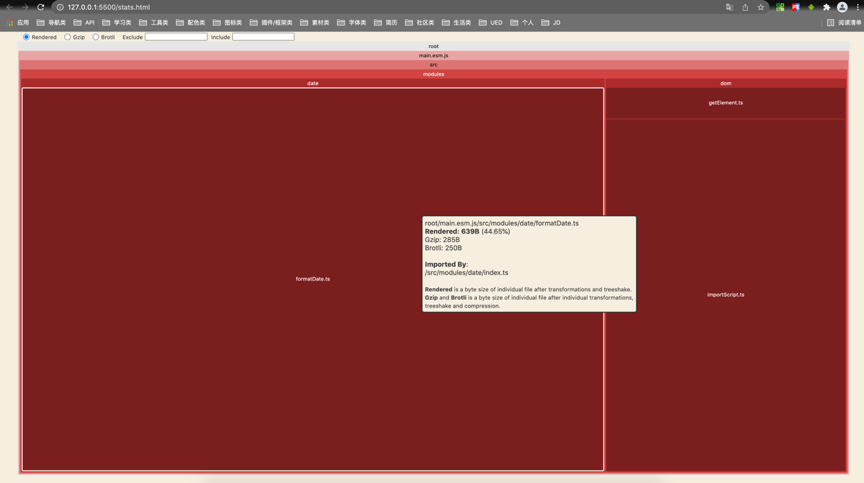Image resolution: width=864 pixels, height=483 pixels.
Task: Bookmark this page with the star icon
Action: (x=760, y=7)
